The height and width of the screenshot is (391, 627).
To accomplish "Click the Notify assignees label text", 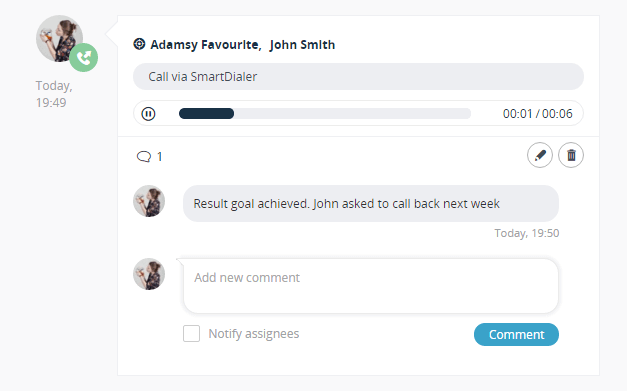I will (x=254, y=334).
